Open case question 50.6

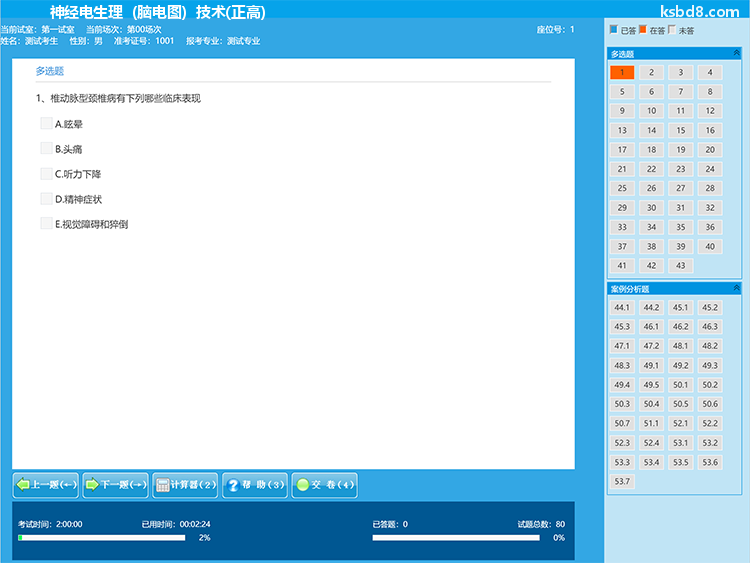710,404
